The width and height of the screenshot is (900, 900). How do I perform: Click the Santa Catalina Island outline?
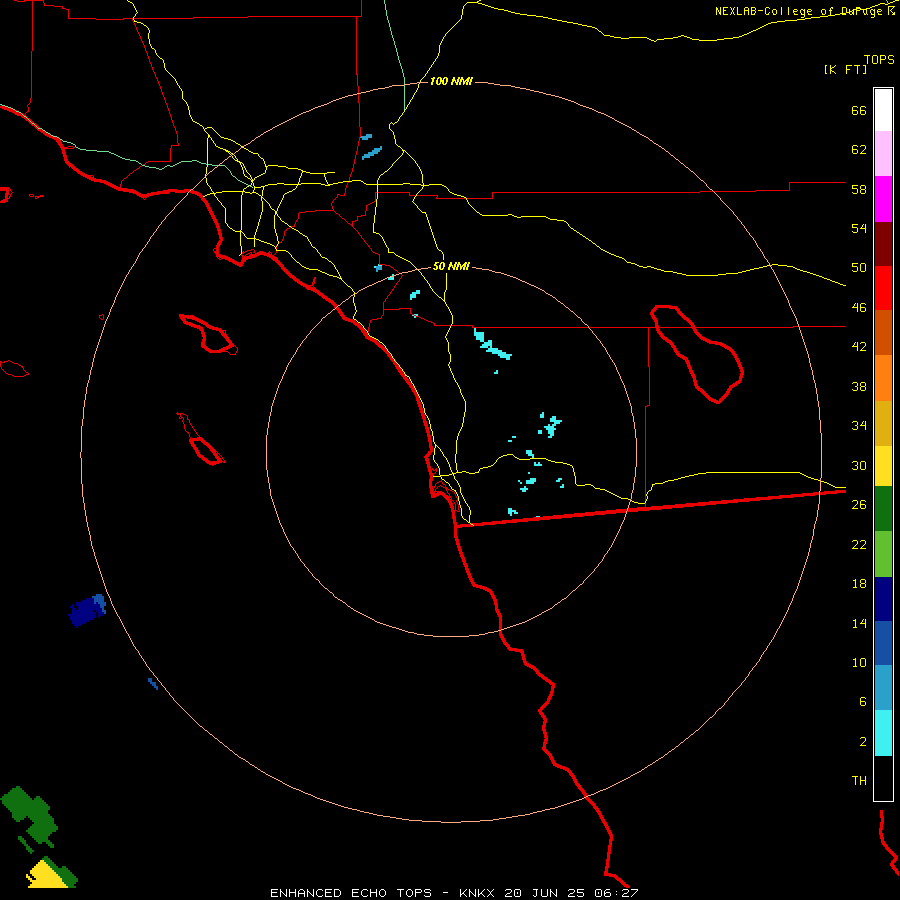(208, 333)
